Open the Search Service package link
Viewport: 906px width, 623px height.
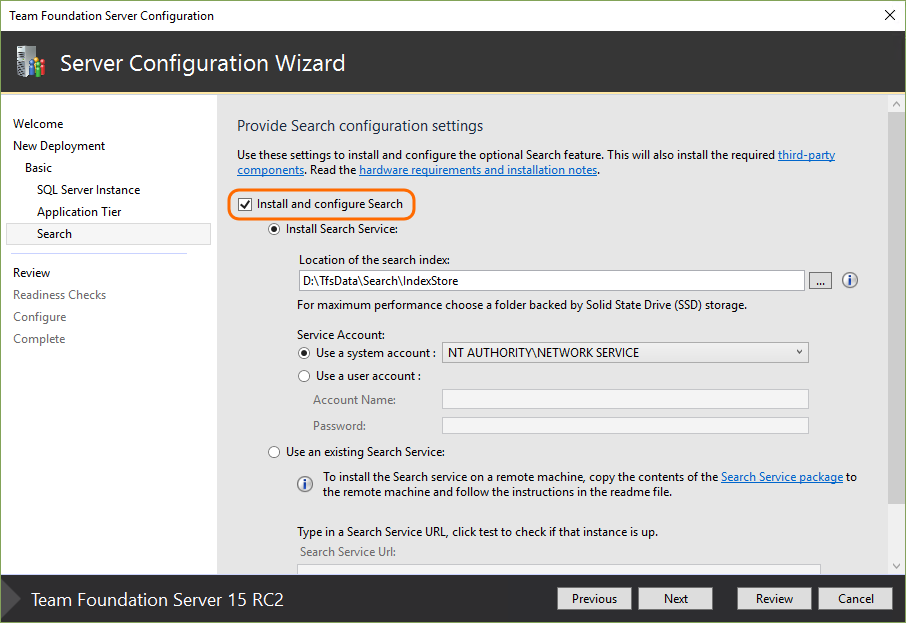(781, 477)
